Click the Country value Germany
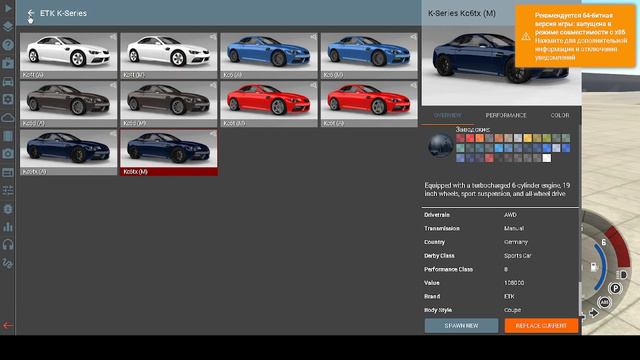The width and height of the screenshot is (640, 360). (x=516, y=242)
